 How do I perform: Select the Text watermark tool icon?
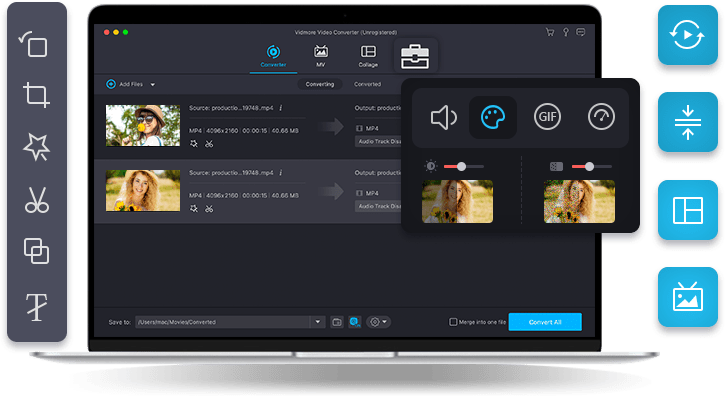point(37,306)
